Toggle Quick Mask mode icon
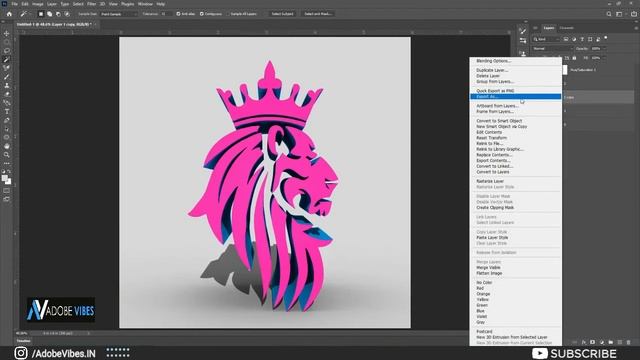 7,191
